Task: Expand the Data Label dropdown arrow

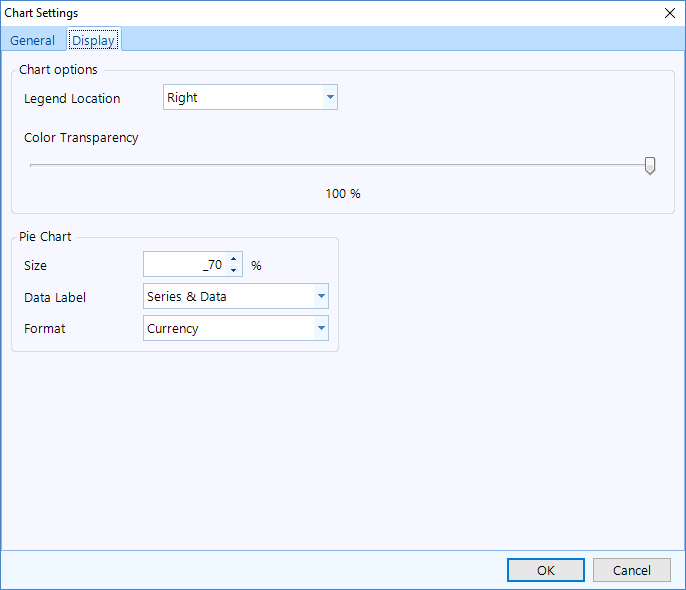Action: pyautogui.click(x=321, y=296)
